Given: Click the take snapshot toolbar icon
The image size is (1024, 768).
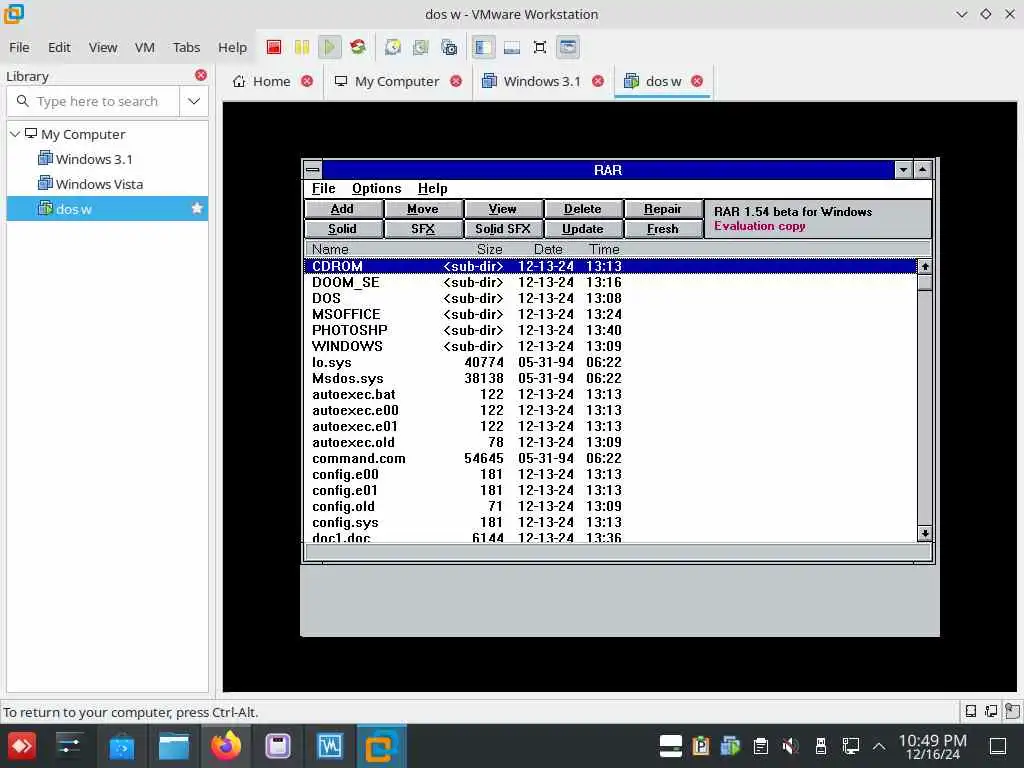Looking at the screenshot, I should [x=392, y=47].
